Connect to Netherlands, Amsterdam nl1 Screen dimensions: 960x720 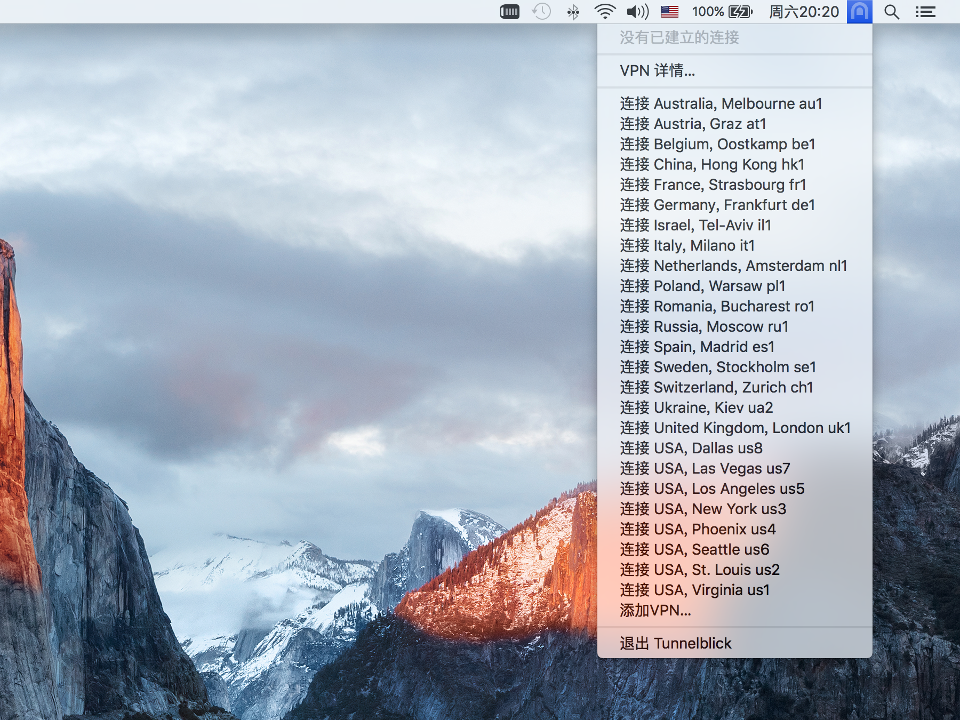pyautogui.click(x=735, y=266)
